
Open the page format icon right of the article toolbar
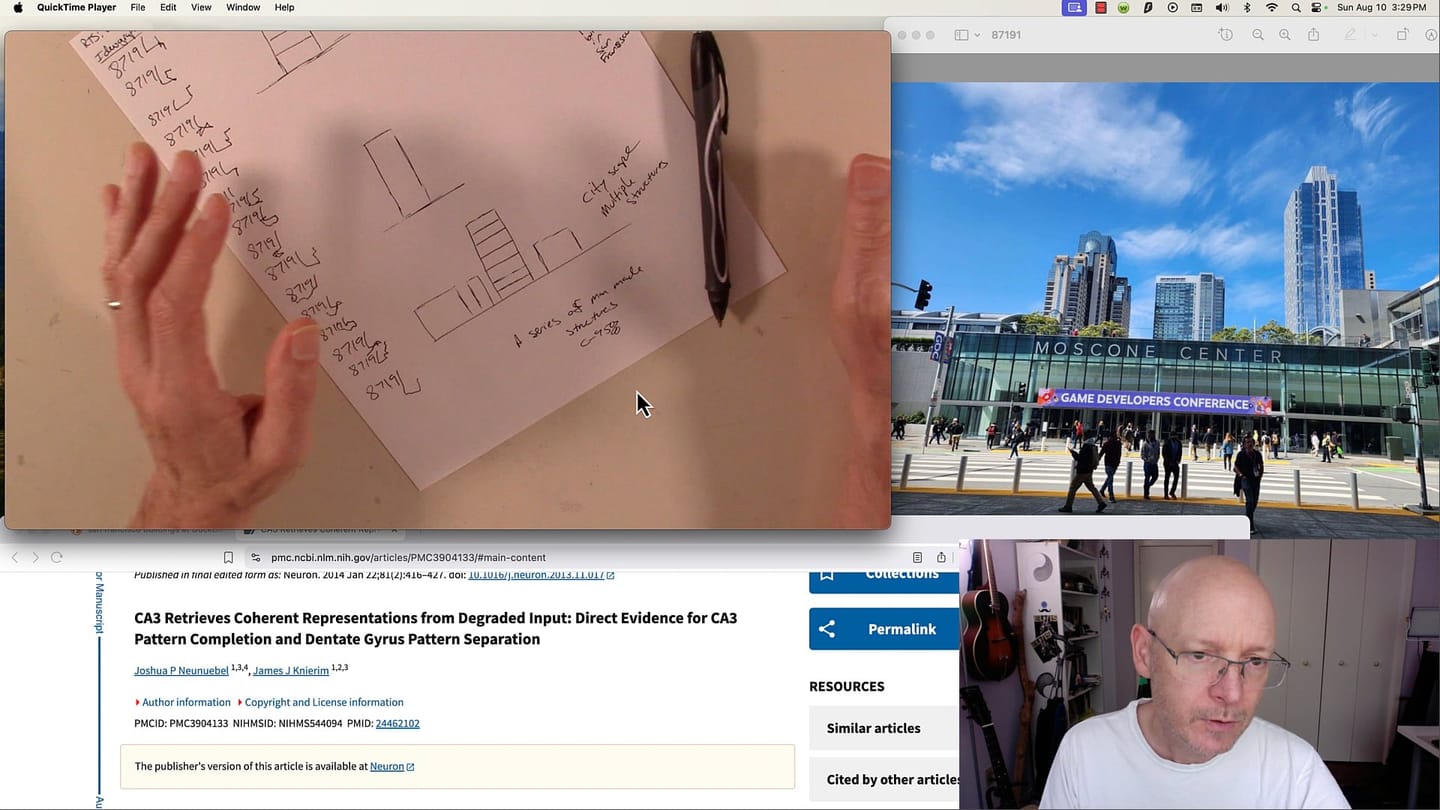click(917, 557)
